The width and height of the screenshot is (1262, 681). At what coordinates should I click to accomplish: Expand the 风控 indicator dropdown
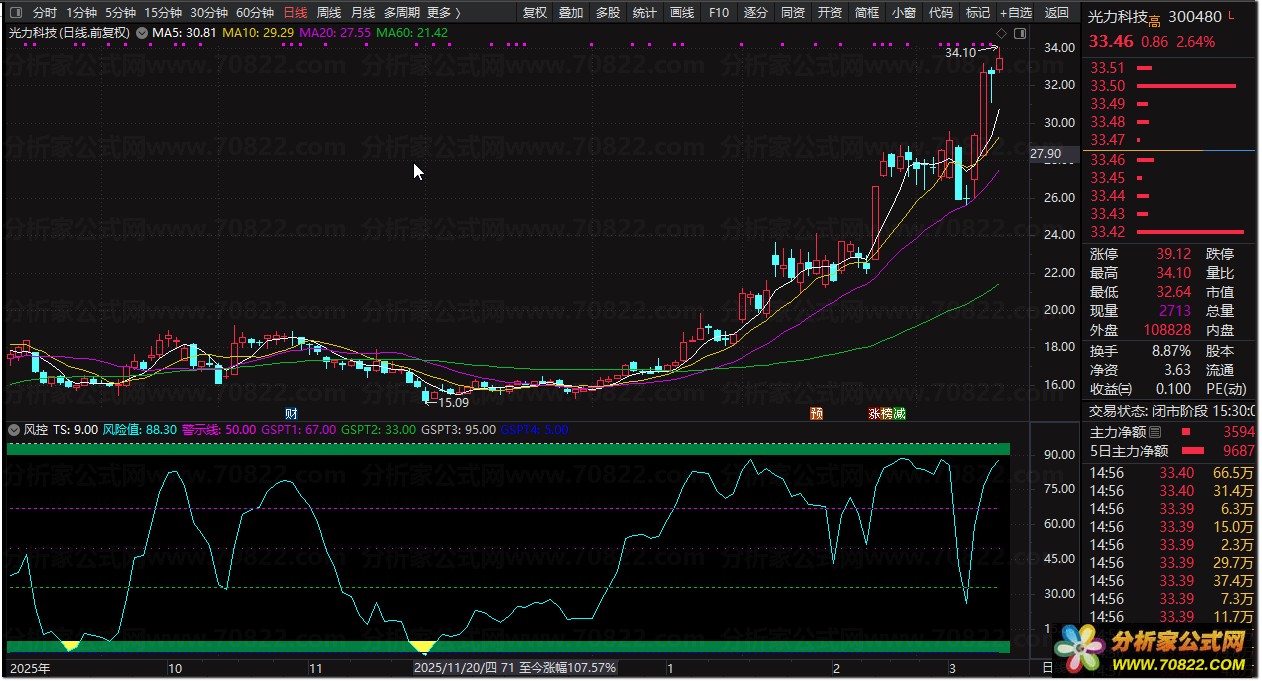point(14,429)
